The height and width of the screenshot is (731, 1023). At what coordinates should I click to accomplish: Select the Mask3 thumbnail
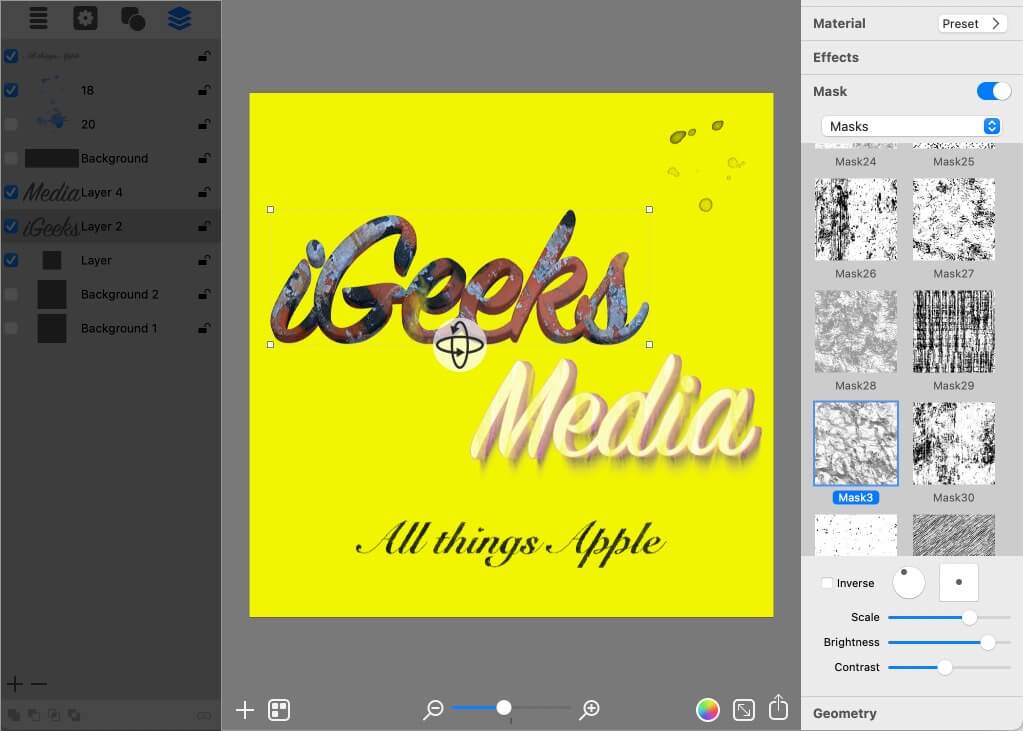click(x=855, y=444)
